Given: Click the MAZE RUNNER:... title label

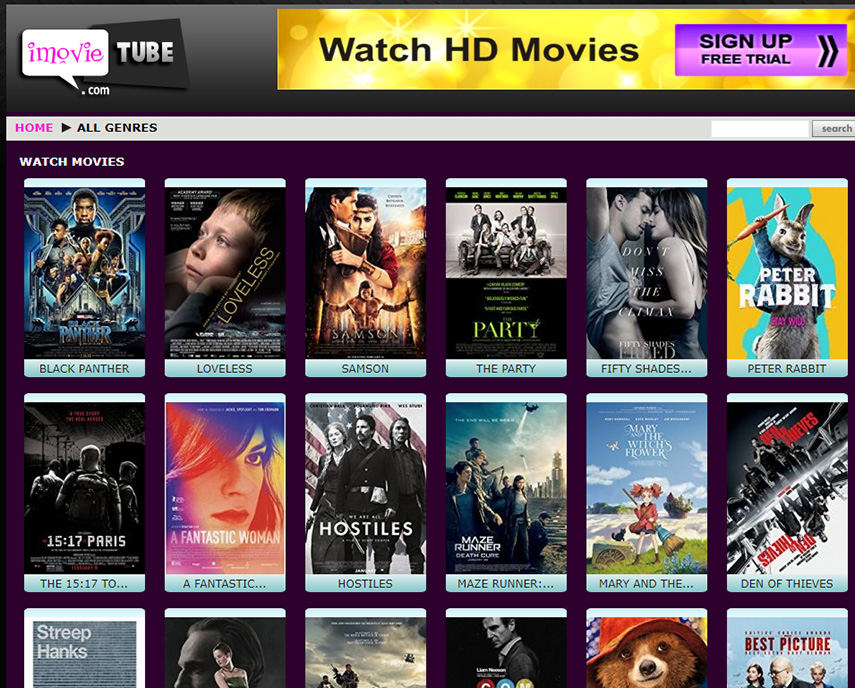Looking at the screenshot, I should click(x=506, y=583).
